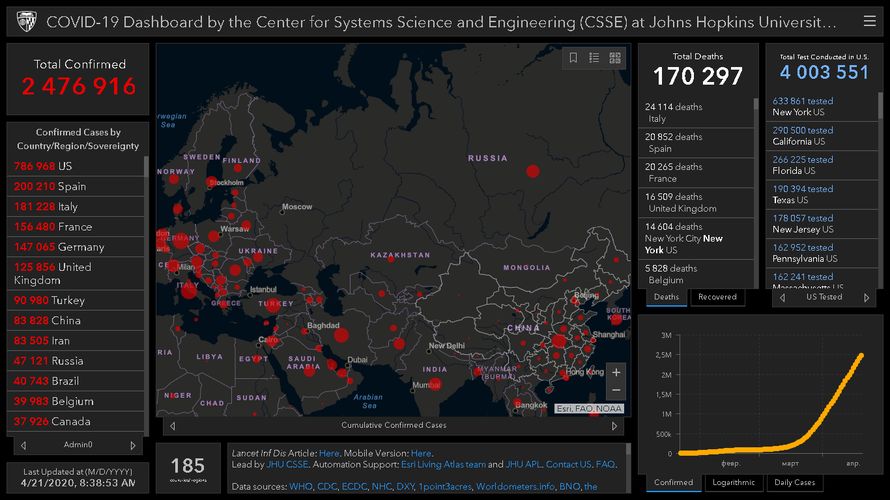Show the map legend list icon
The height and width of the screenshot is (500, 890).
point(594,58)
